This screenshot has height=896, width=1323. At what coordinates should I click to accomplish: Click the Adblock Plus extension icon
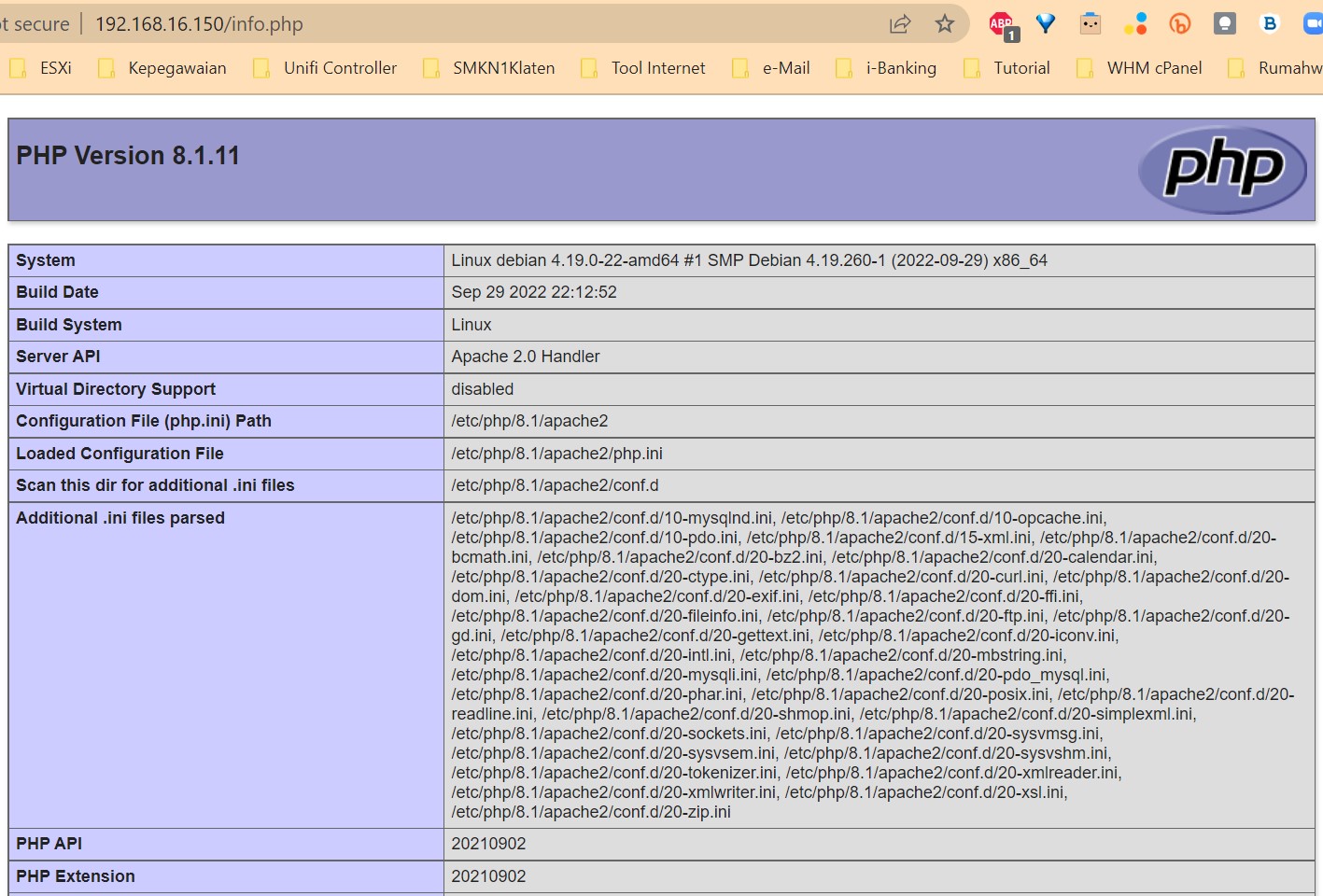tap(1002, 24)
